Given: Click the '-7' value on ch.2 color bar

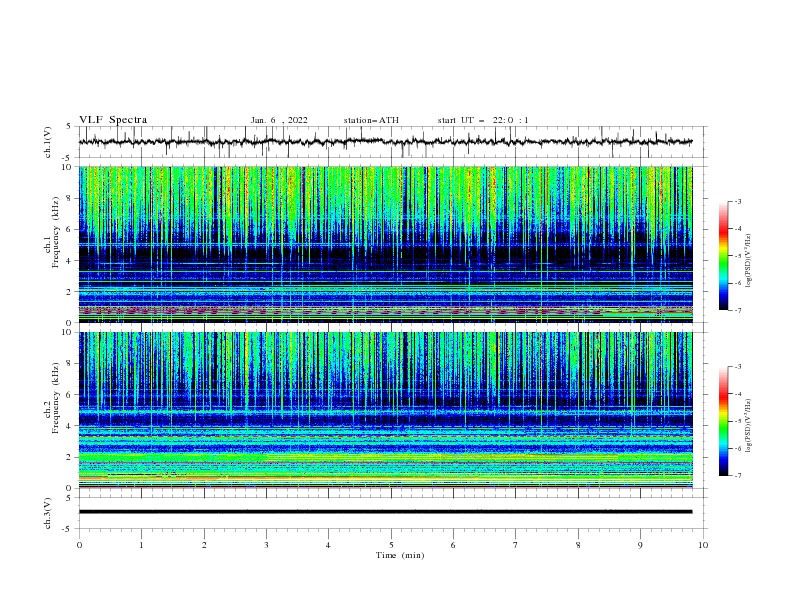Looking at the screenshot, I should [737, 475].
